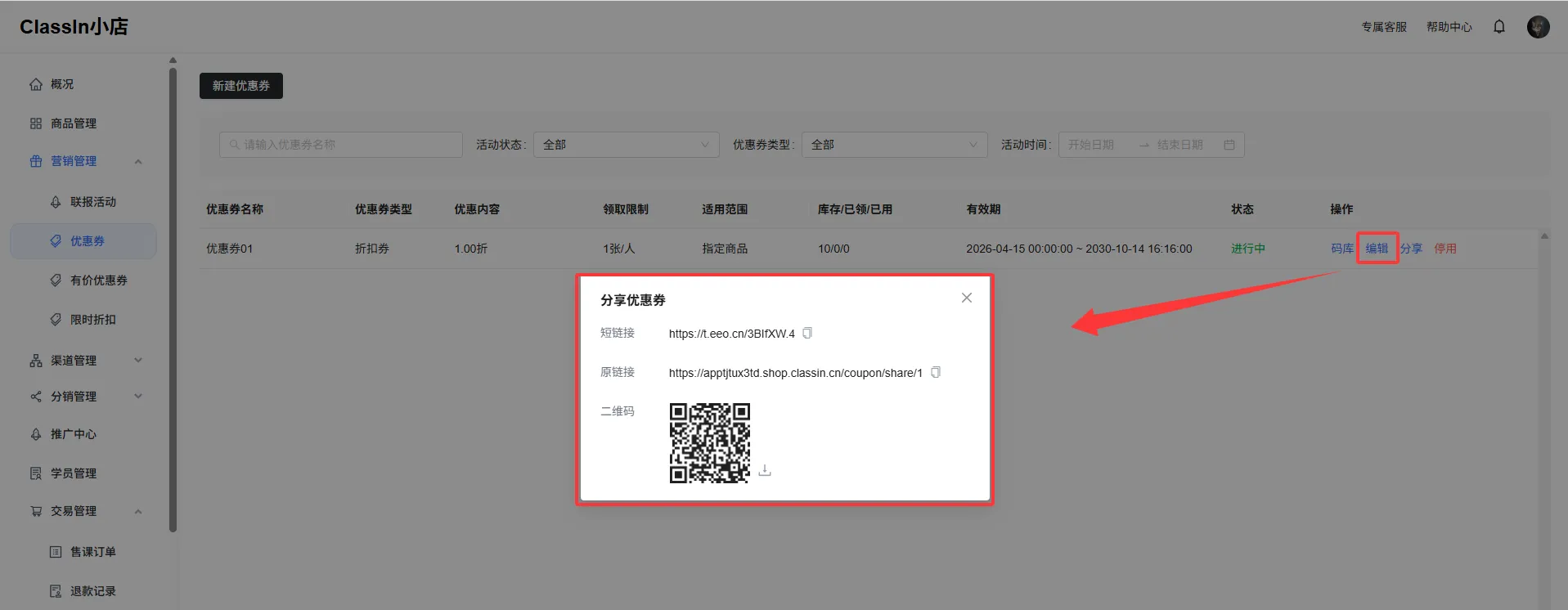
Task: Click the 分销管理 share icon
Action: (36, 397)
